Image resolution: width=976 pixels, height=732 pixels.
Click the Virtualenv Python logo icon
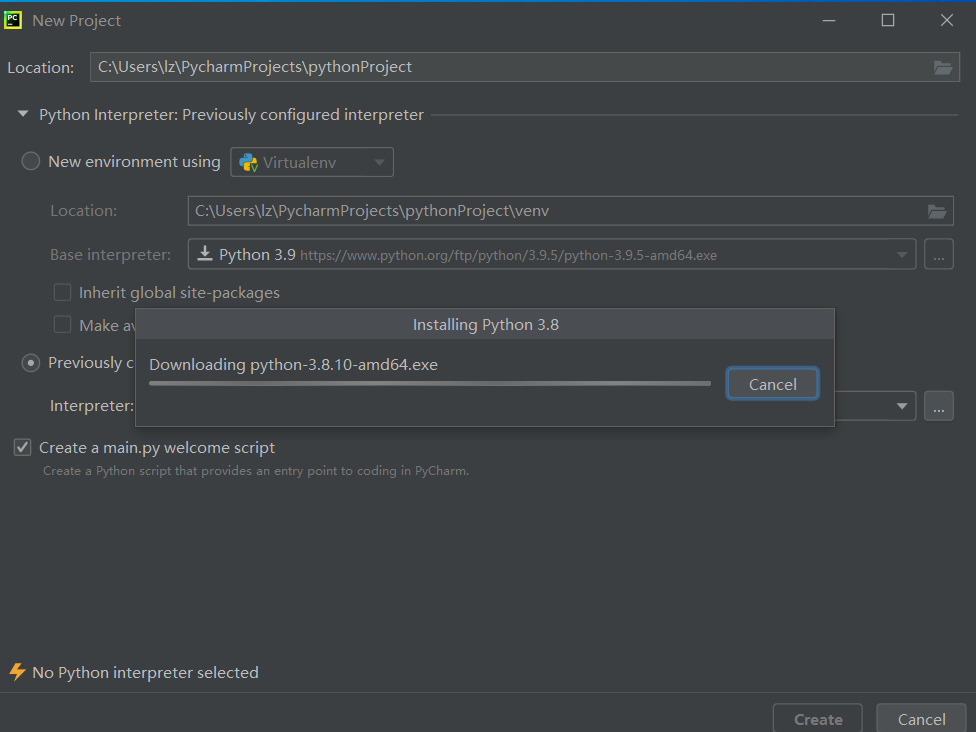click(x=248, y=162)
